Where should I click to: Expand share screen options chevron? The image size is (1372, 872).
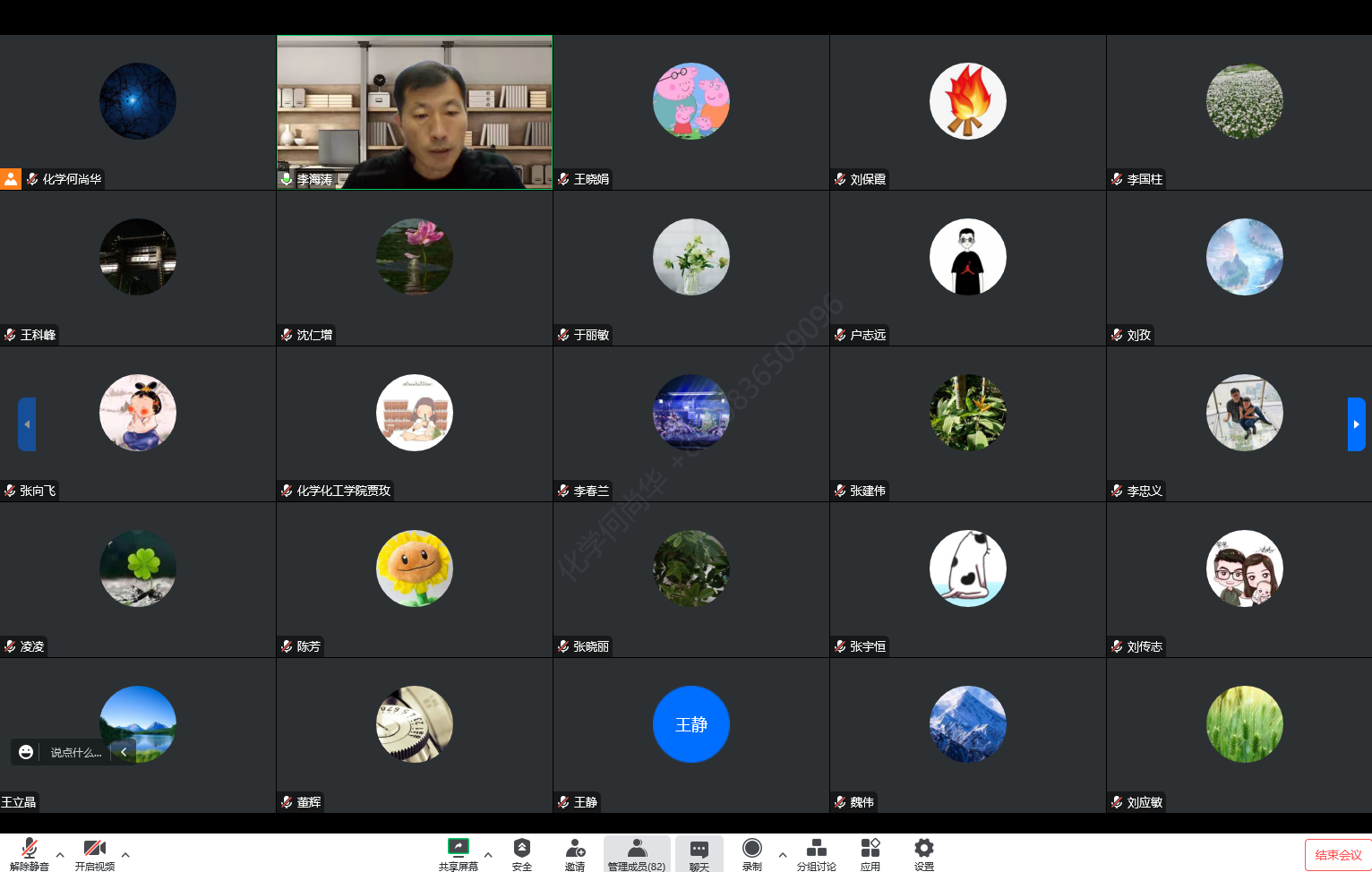click(488, 855)
